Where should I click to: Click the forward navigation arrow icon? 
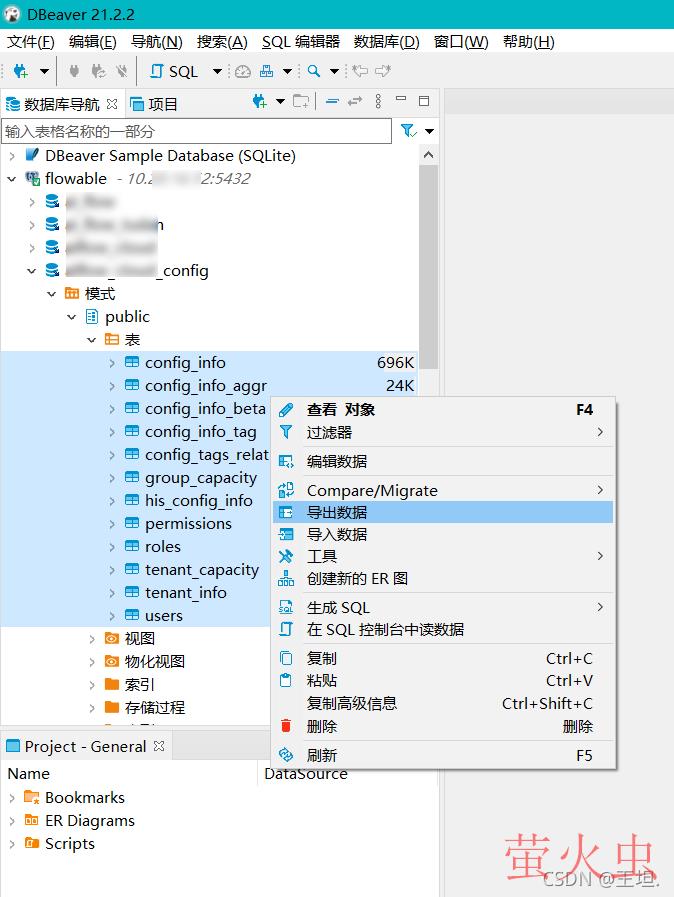383,71
